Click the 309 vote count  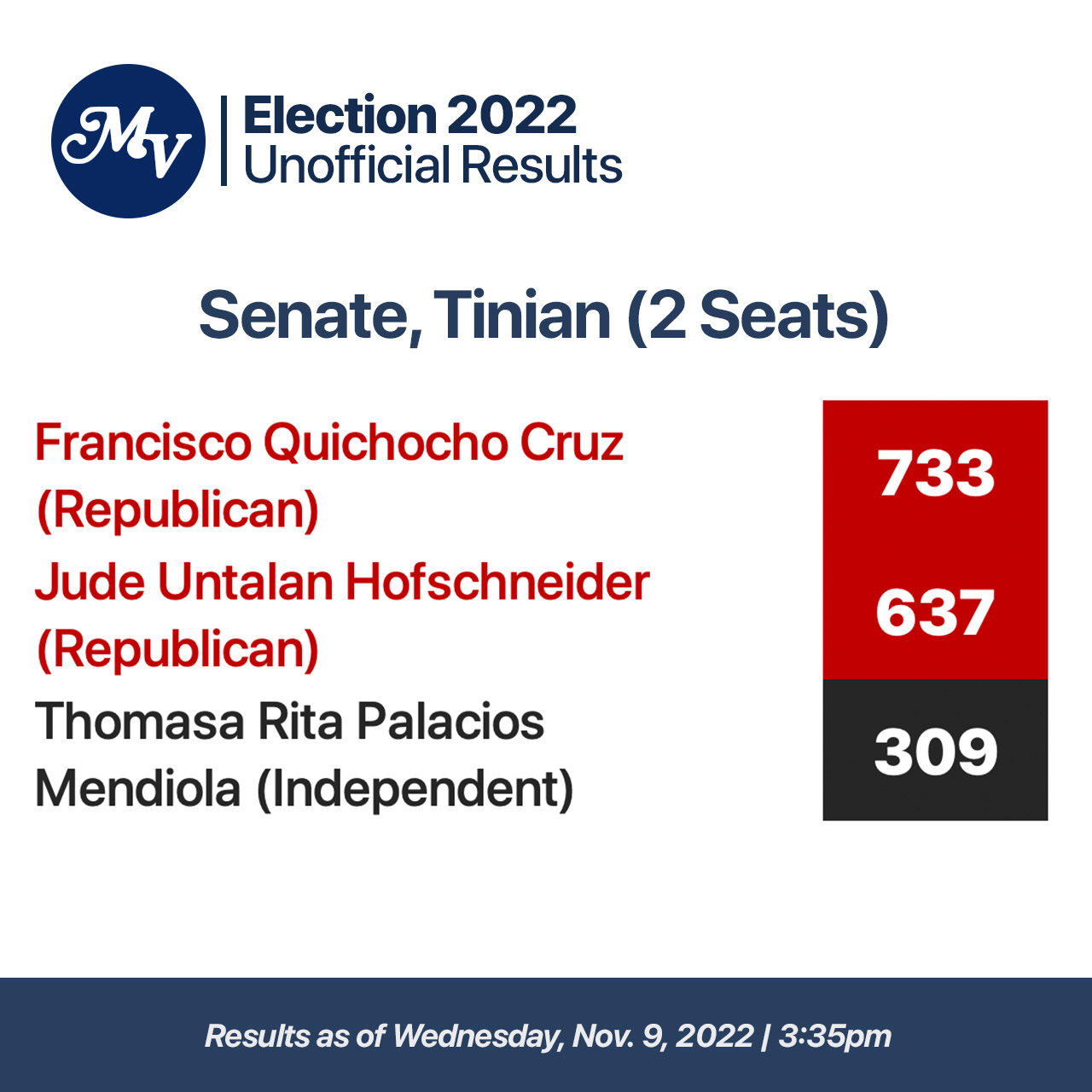936,752
